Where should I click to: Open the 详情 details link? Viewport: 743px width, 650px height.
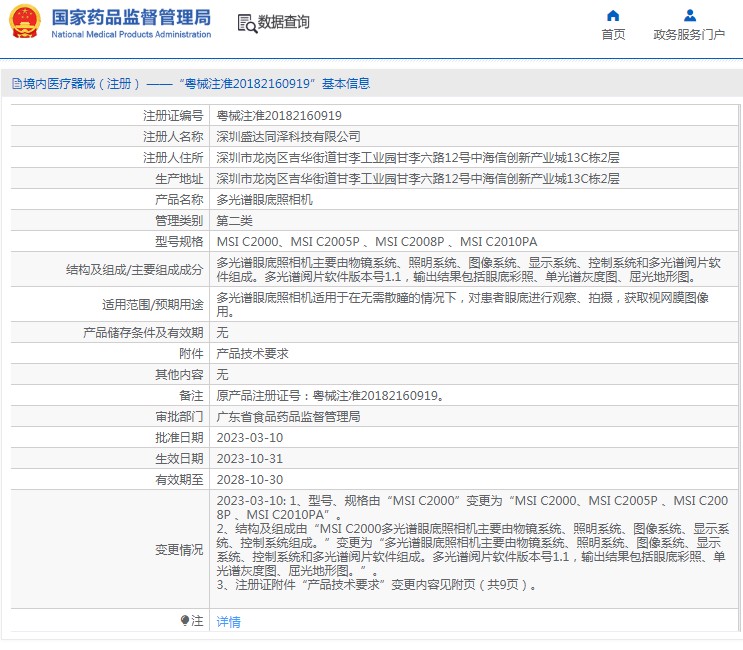[229, 621]
